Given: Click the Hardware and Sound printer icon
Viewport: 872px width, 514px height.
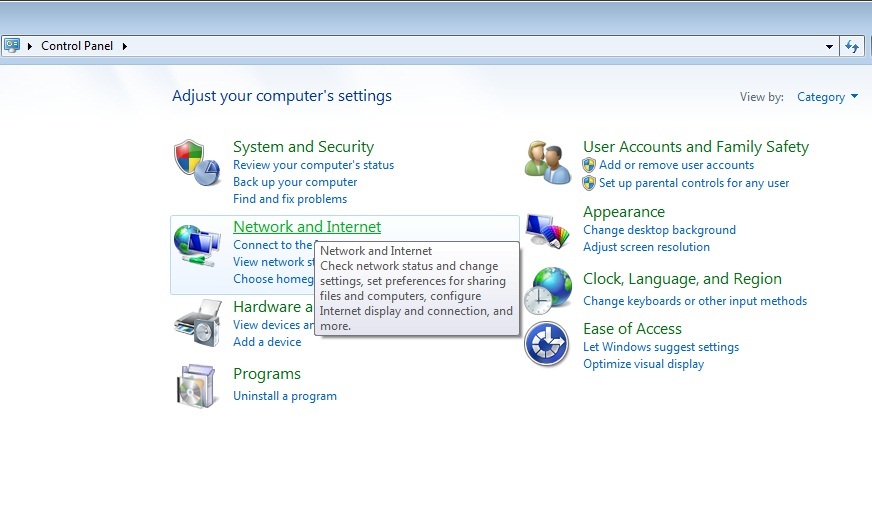Looking at the screenshot, I should (197, 323).
